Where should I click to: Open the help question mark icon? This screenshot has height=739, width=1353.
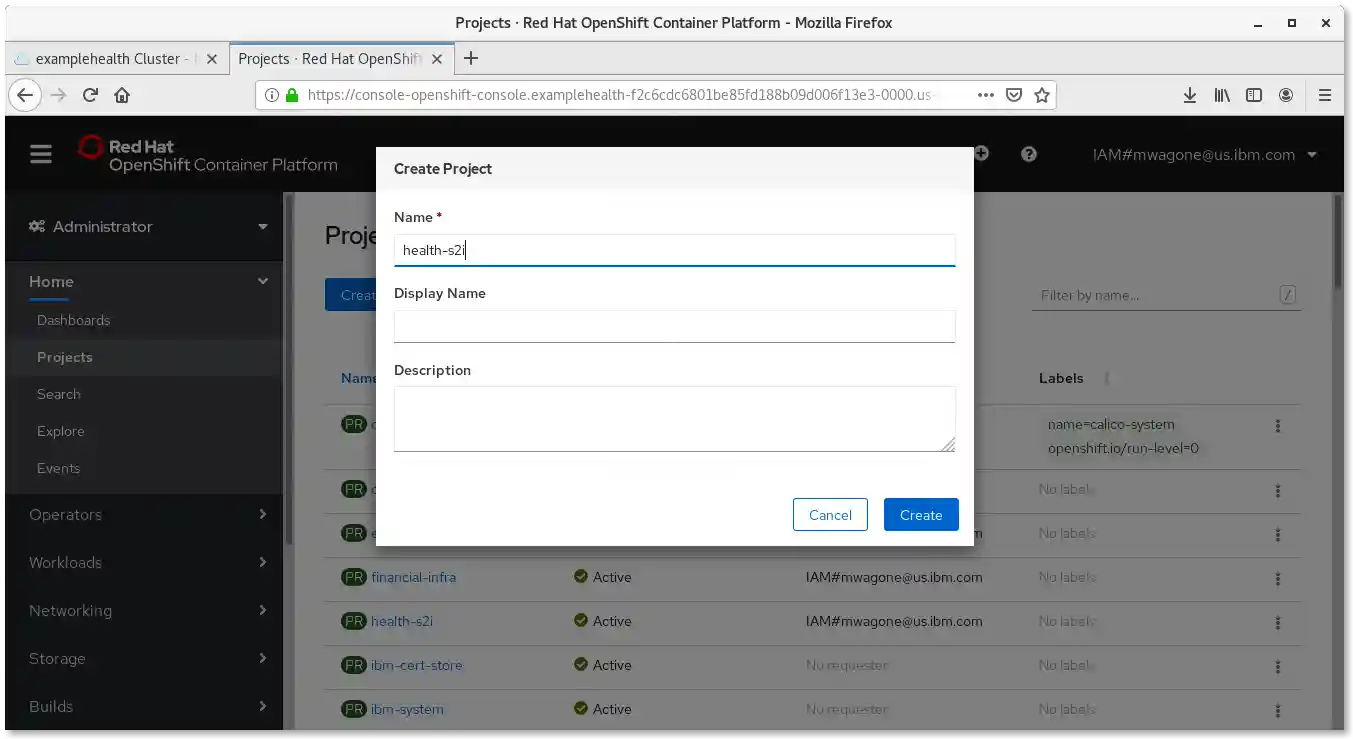tap(1028, 154)
